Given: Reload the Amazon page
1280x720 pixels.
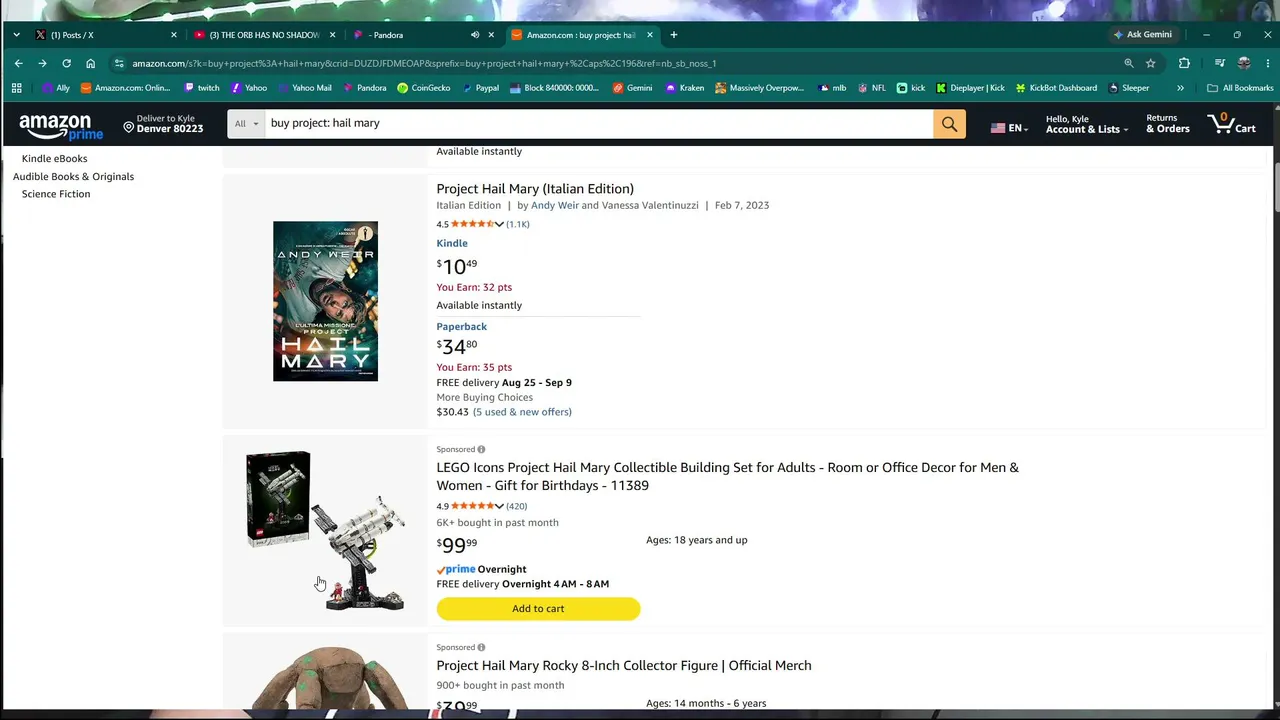Looking at the screenshot, I should click(66, 63).
